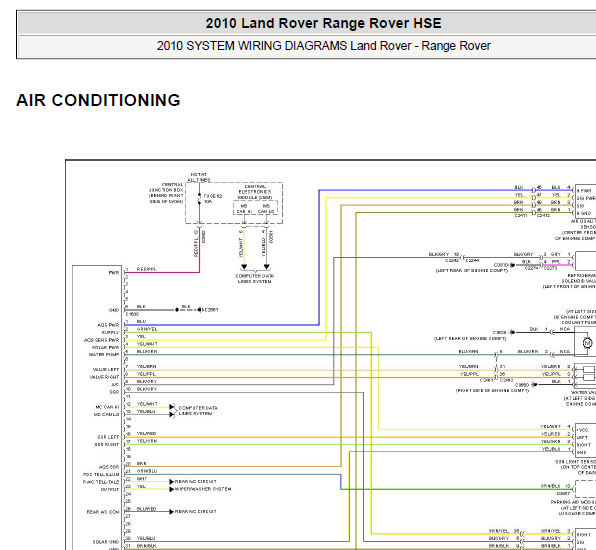
Task: Select the 'FUSE 62 10A' label
Action: click(x=213, y=199)
